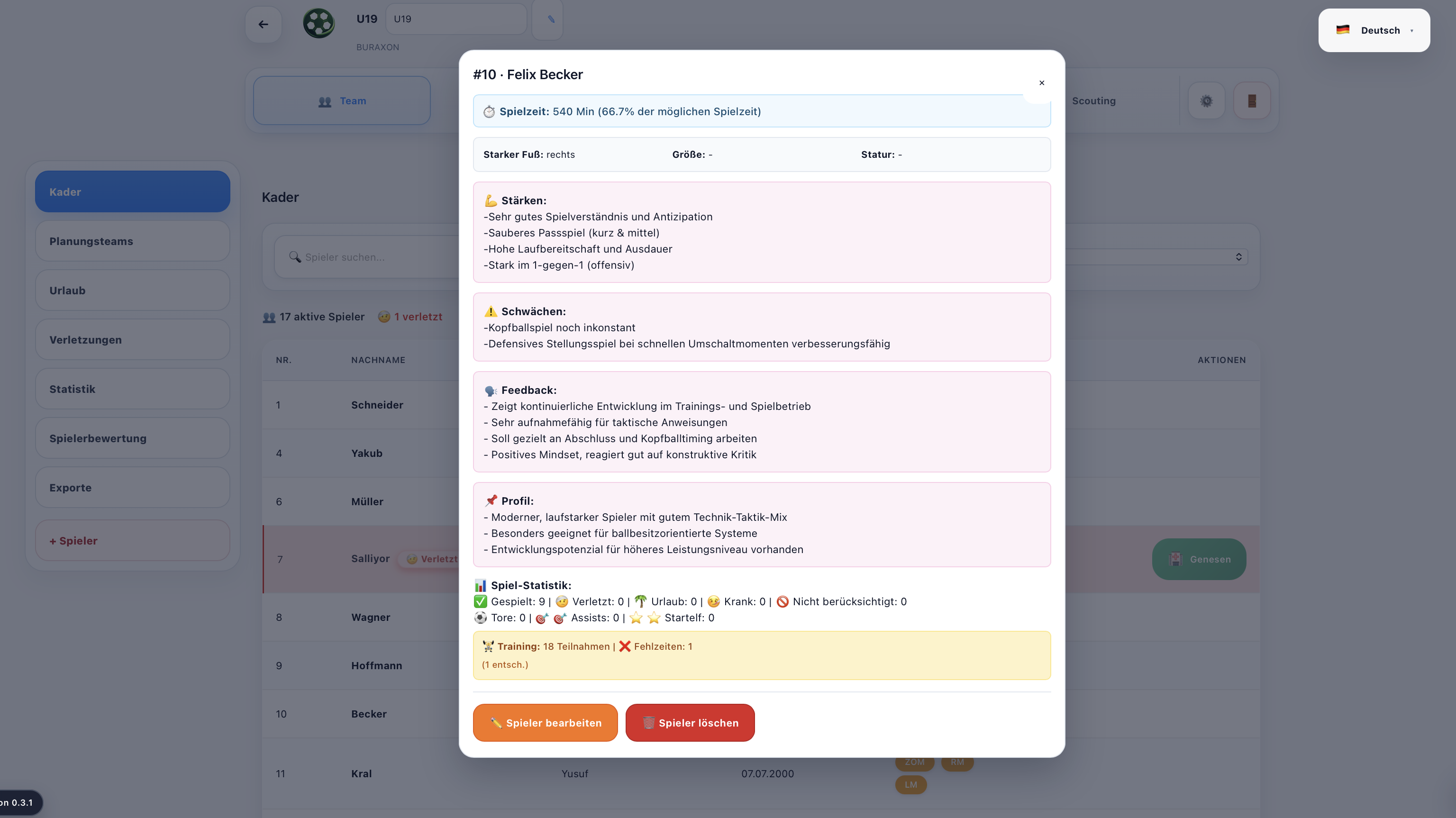Open Planungsteams in the sidebar
Screen dimensions: 1456x818
[x=132, y=241]
